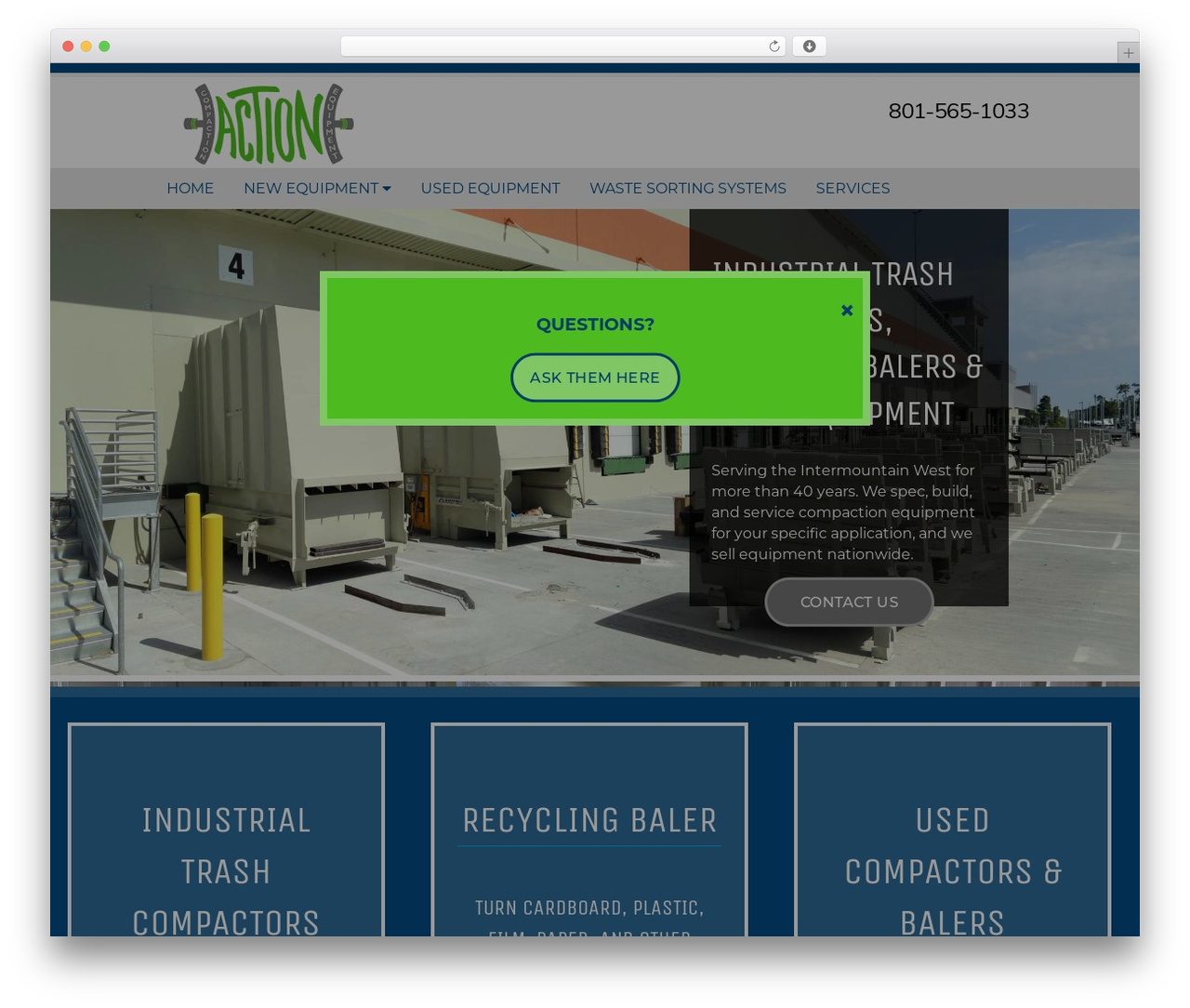Click the Action Compaction Equipment logo

tap(269, 124)
